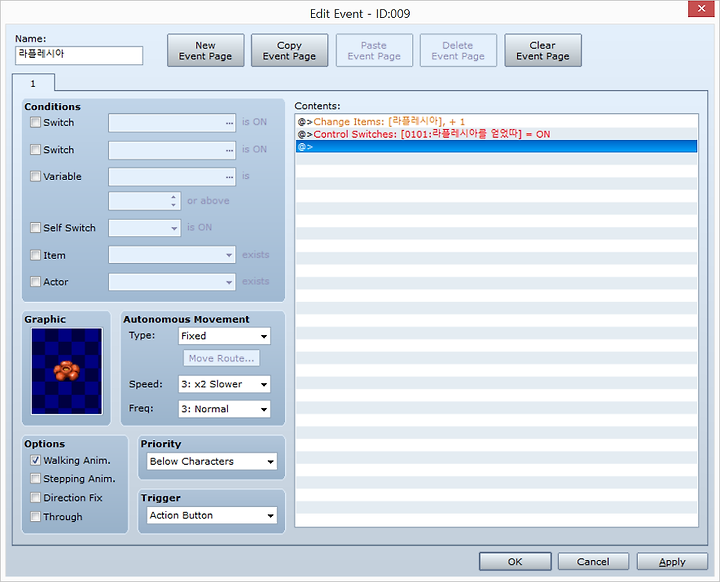The width and height of the screenshot is (720, 582).
Task: Click the first Switch selector ellipsis field
Action: pos(172,123)
